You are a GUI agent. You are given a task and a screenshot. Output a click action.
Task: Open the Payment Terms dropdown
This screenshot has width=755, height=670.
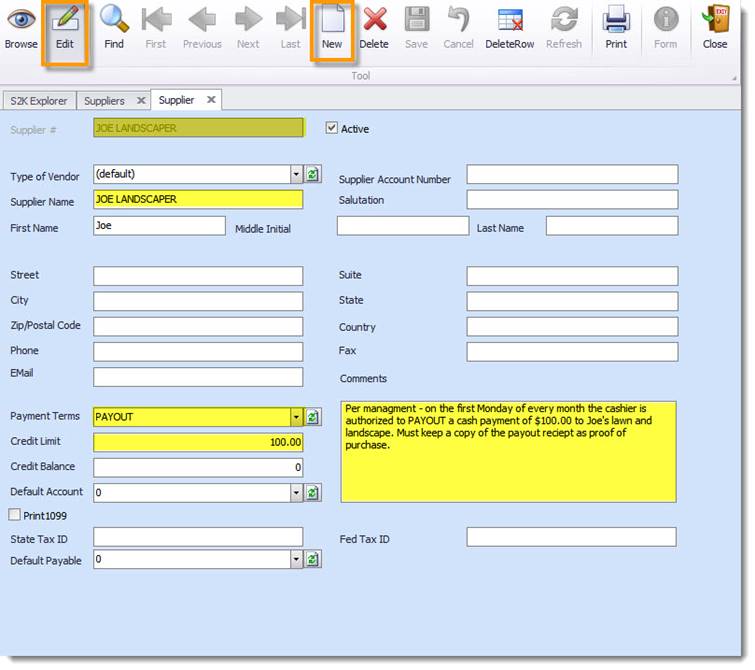coord(296,417)
